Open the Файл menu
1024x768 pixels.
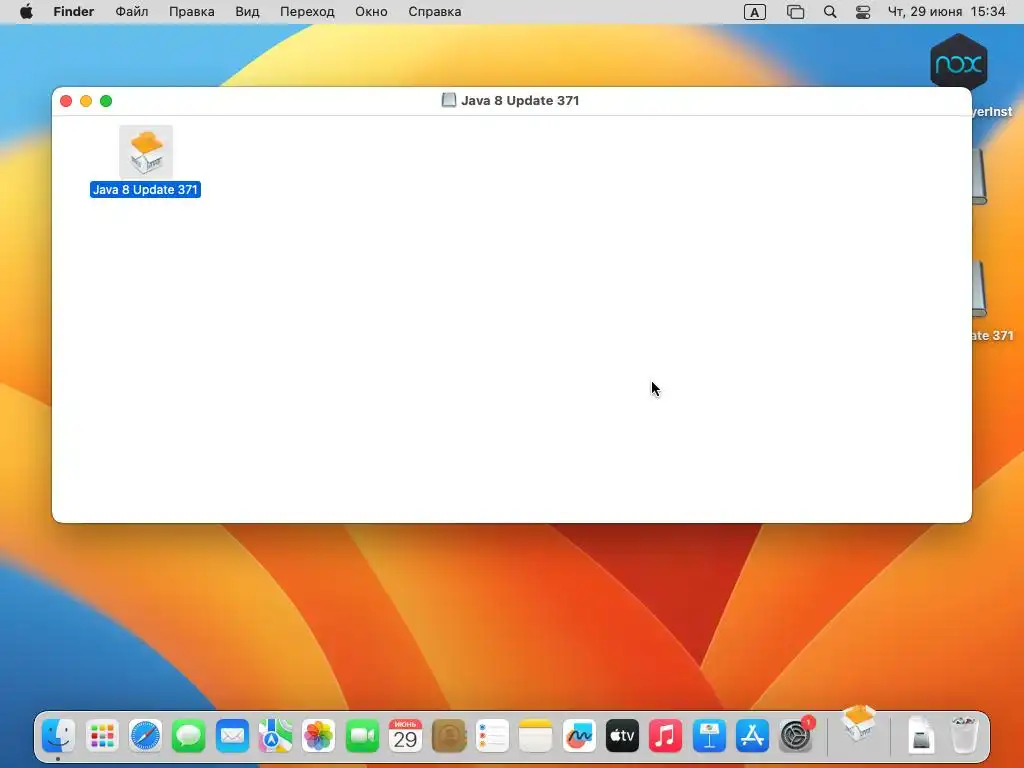point(131,12)
